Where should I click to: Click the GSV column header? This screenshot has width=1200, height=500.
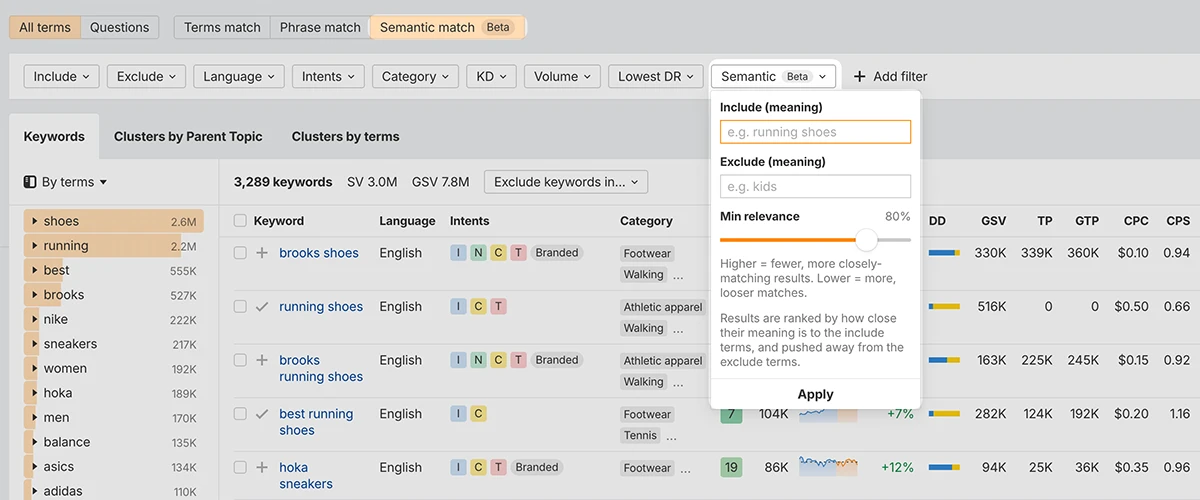pos(993,221)
